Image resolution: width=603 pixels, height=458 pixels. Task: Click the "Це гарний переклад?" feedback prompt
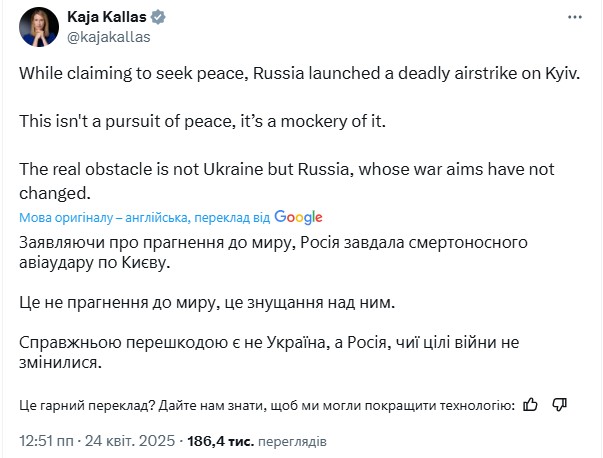click(266, 405)
